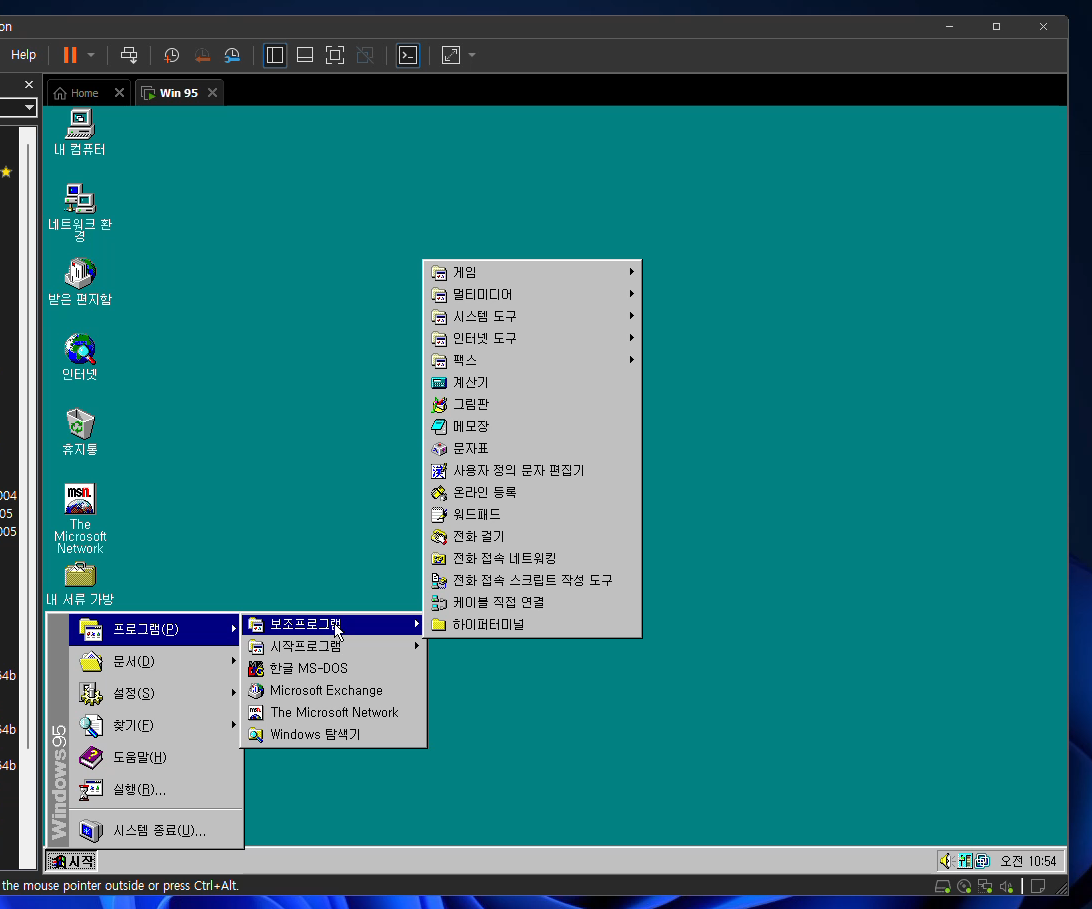This screenshot has height=909, width=1092.
Task: Pause the virtual machine
Action: (x=70, y=55)
